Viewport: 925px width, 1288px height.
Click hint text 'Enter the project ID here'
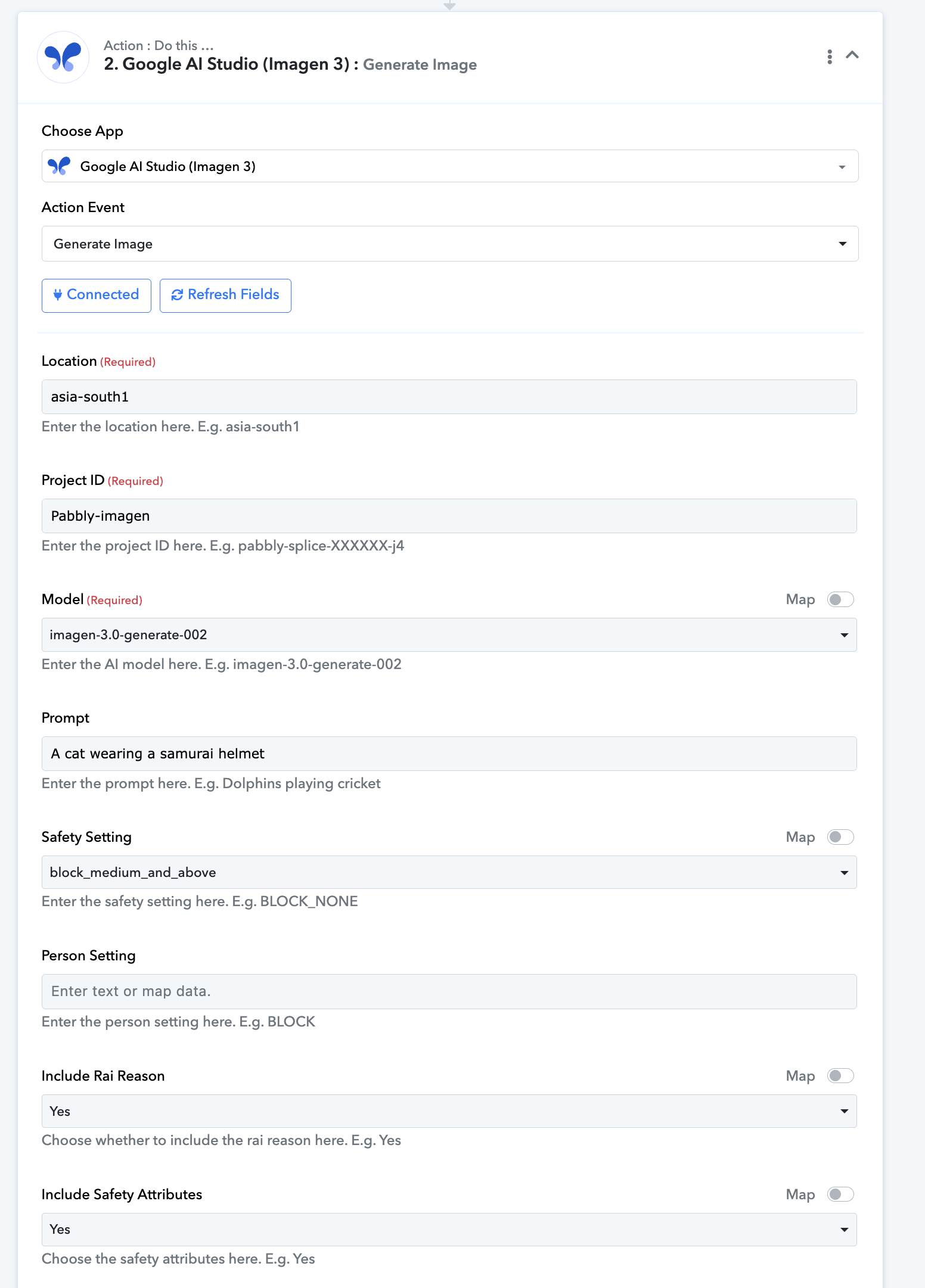[x=124, y=546]
